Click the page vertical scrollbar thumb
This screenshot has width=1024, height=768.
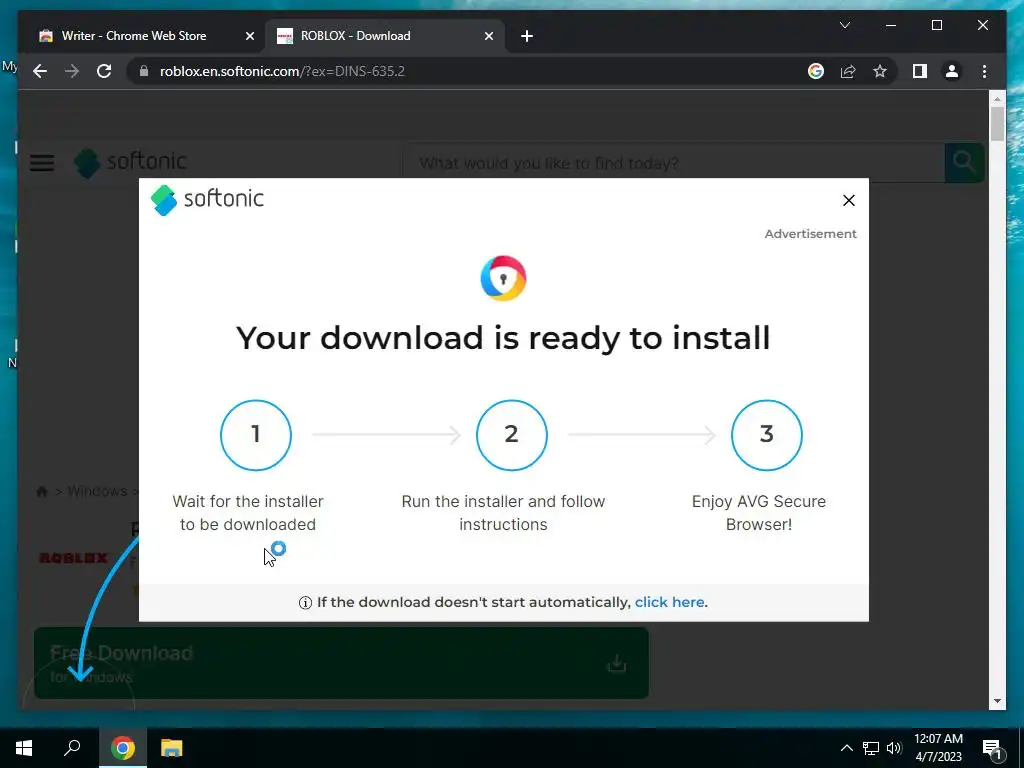tap(997, 123)
